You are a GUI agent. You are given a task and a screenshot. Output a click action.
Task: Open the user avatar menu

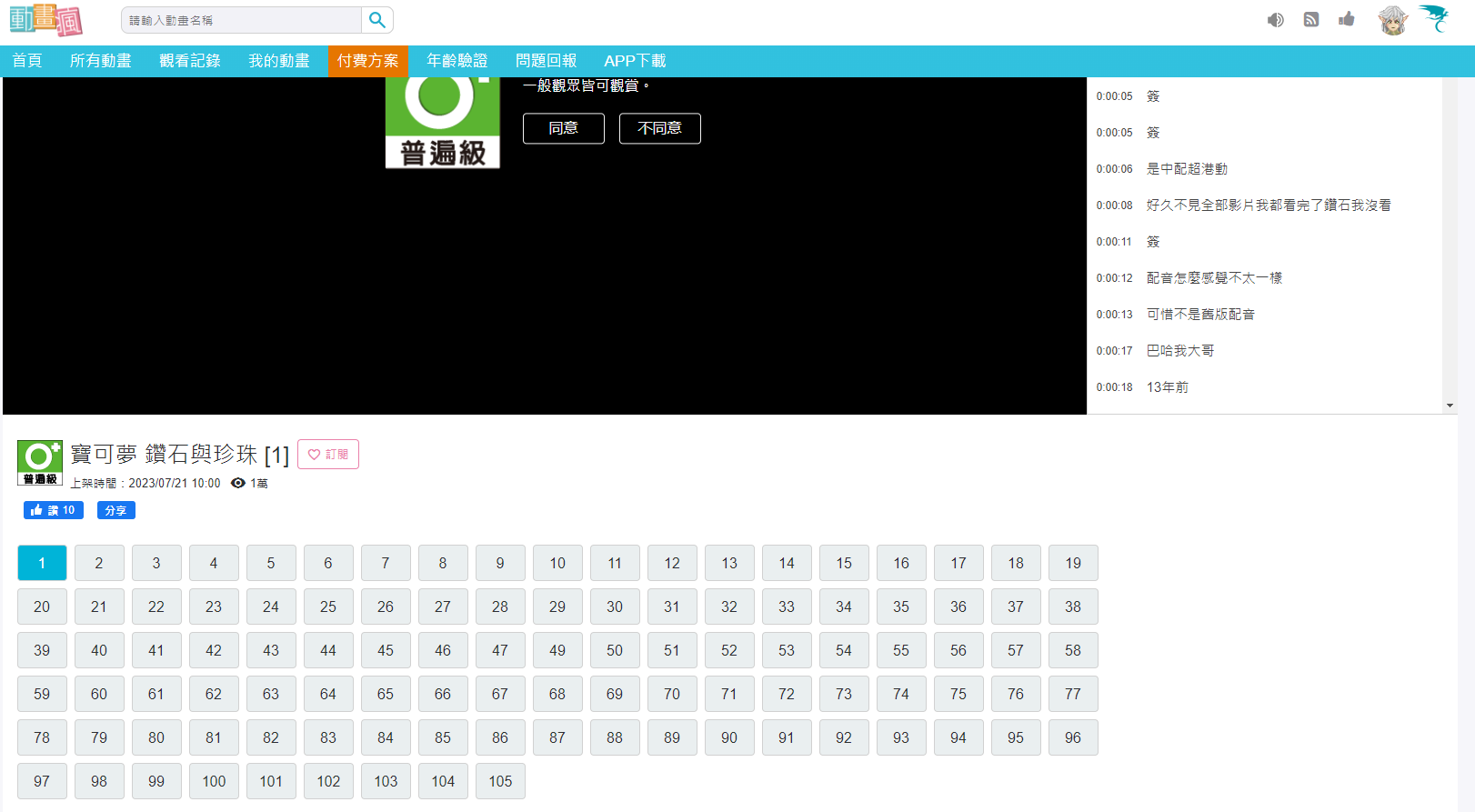tap(1392, 20)
